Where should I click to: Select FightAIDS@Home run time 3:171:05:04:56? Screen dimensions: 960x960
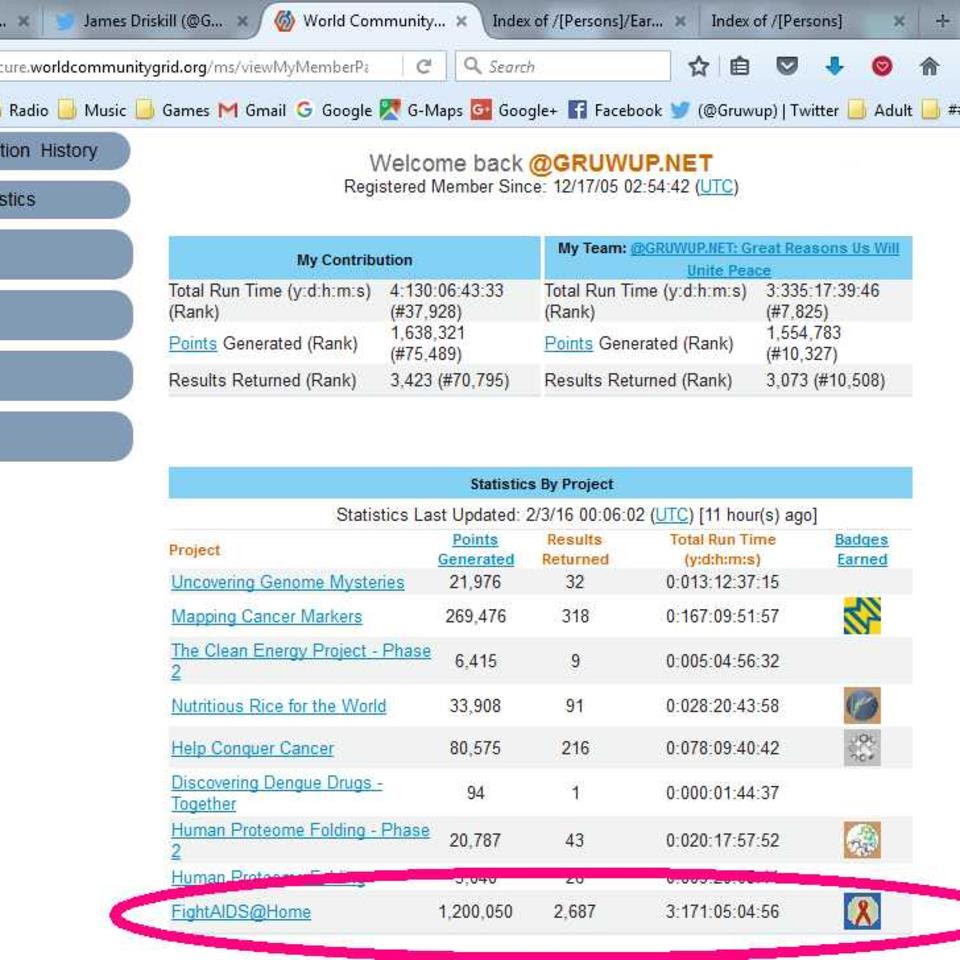[722, 912]
